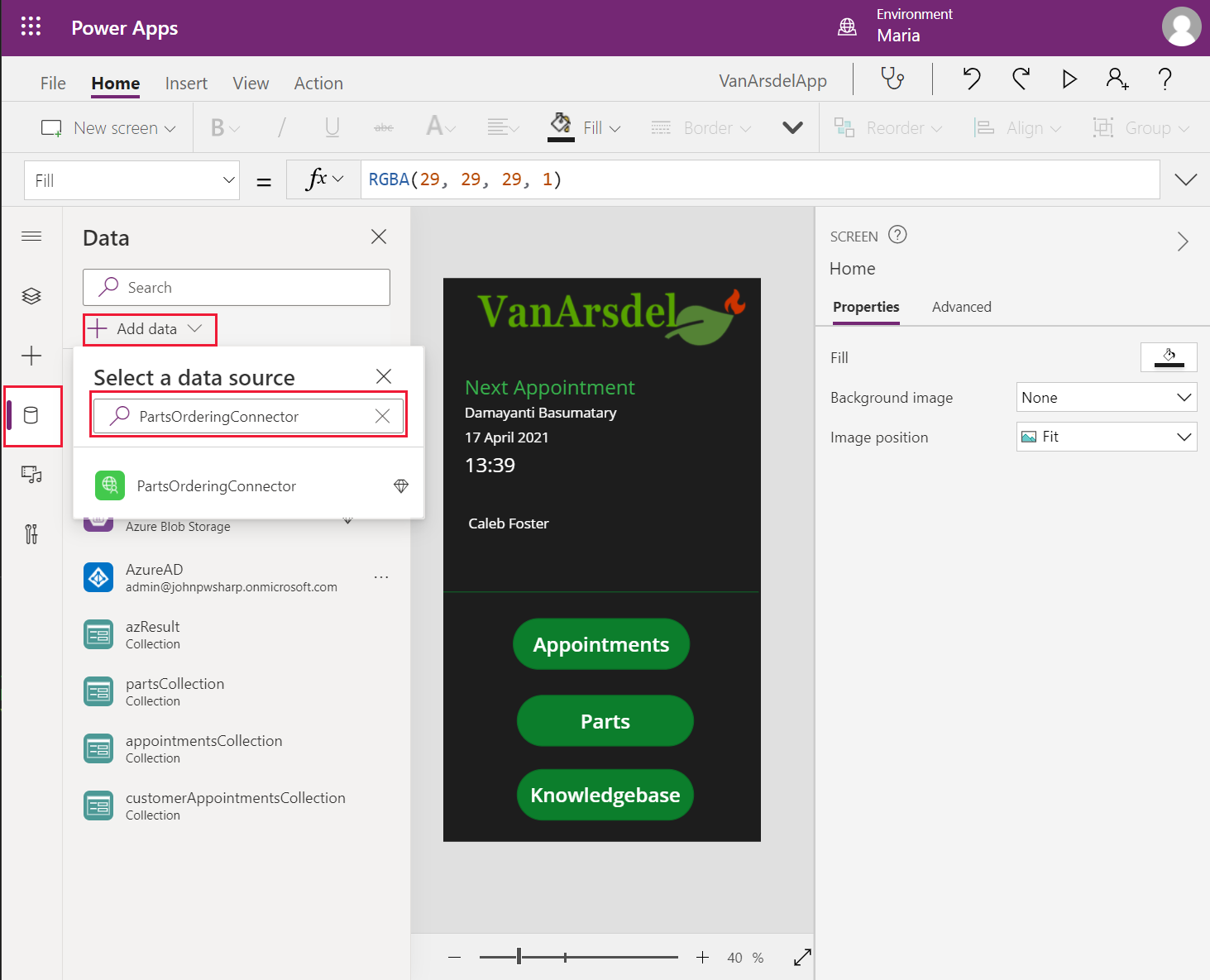Open the Reorder dropdown

pyautogui.click(x=888, y=128)
